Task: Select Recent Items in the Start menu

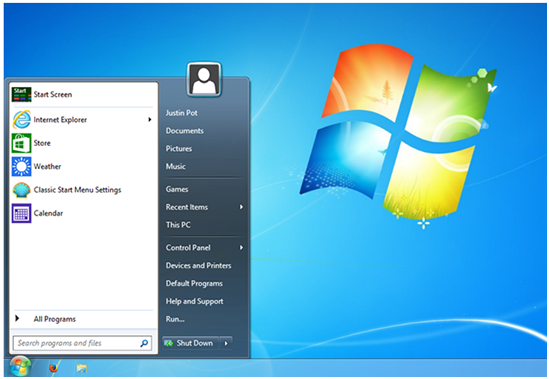Action: (187, 207)
